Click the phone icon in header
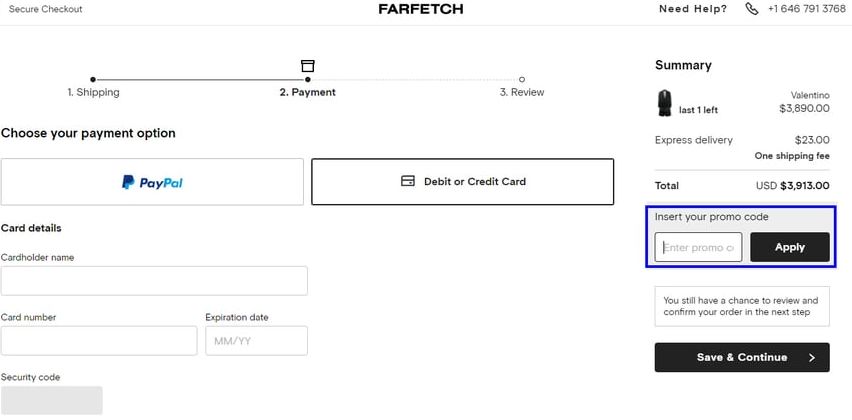 click(751, 9)
